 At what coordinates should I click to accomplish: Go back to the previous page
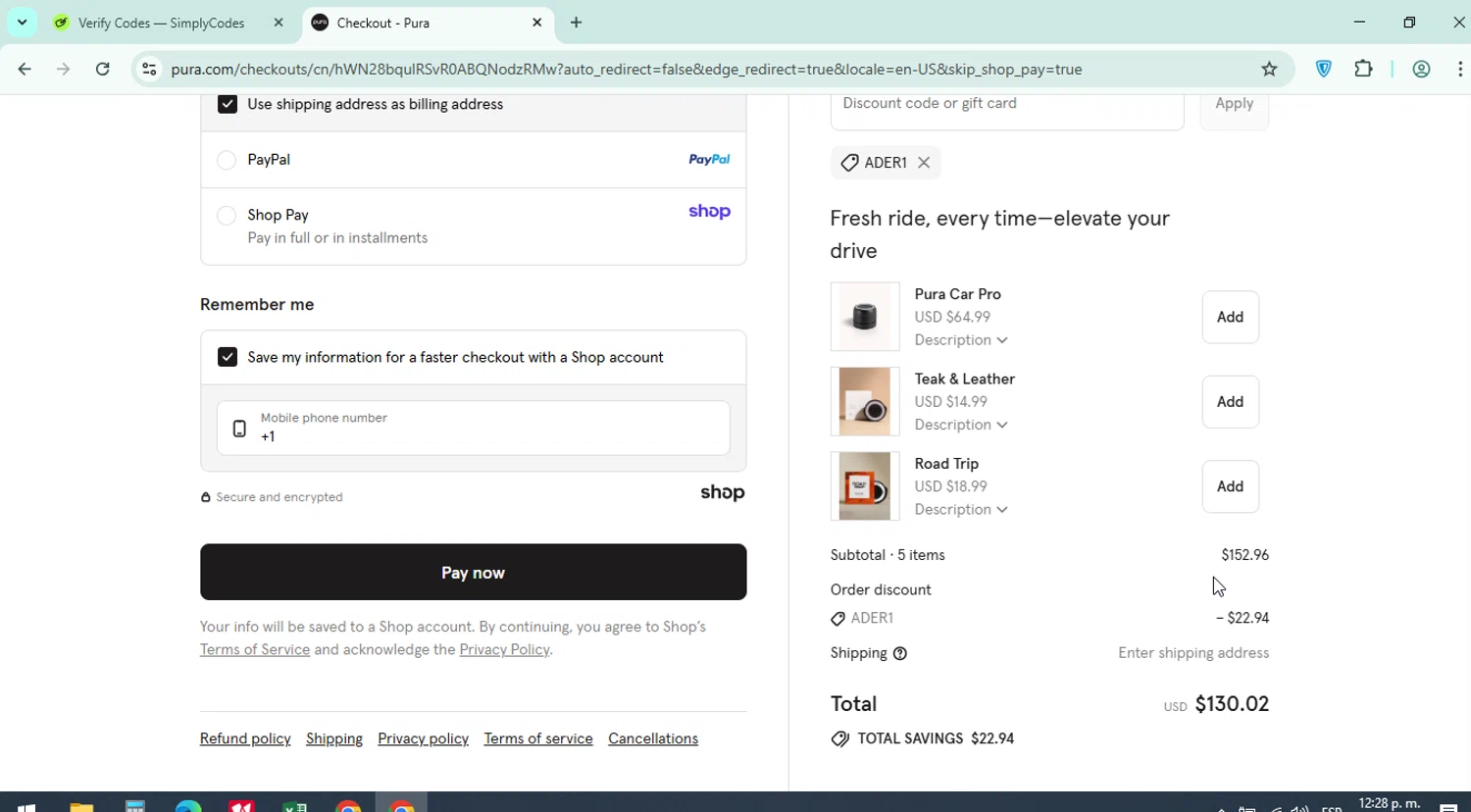25,69
